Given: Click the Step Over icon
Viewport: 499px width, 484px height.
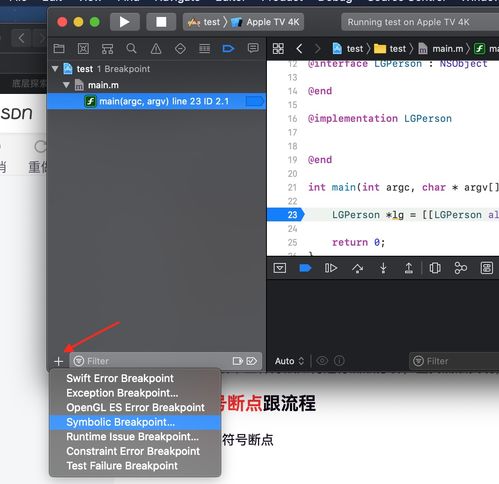Looking at the screenshot, I should click(358, 268).
